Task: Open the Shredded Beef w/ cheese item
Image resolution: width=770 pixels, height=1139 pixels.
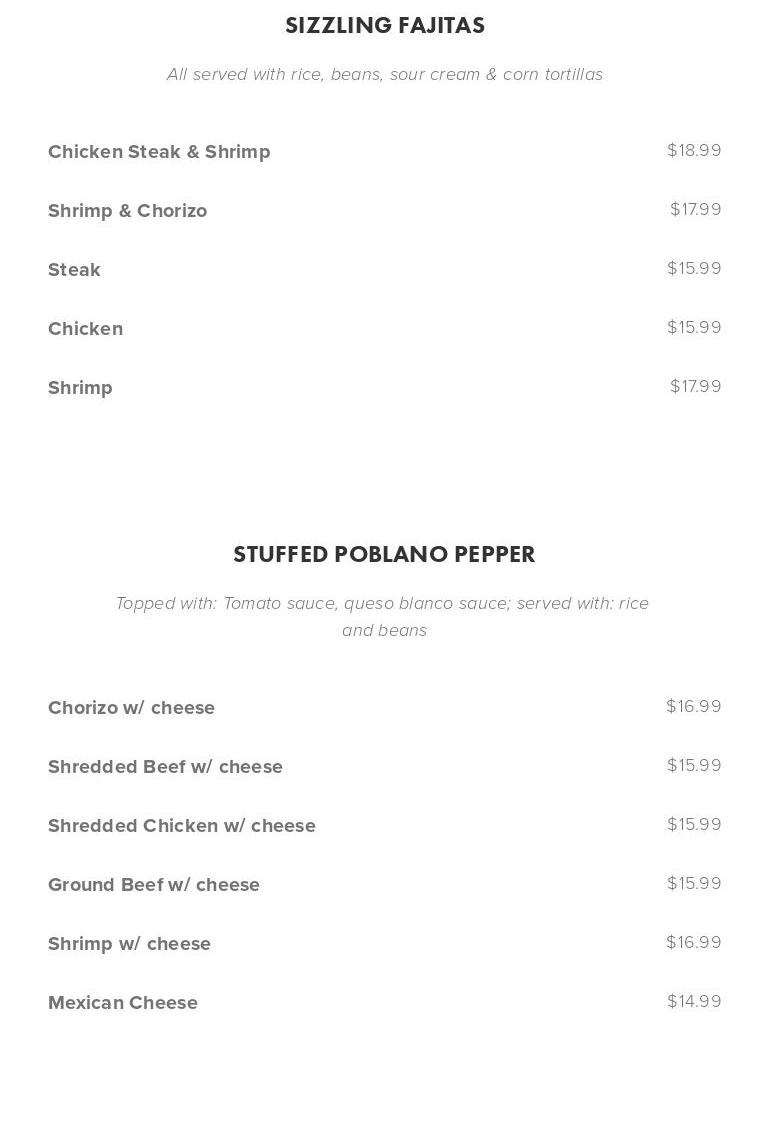Action: tap(165, 767)
